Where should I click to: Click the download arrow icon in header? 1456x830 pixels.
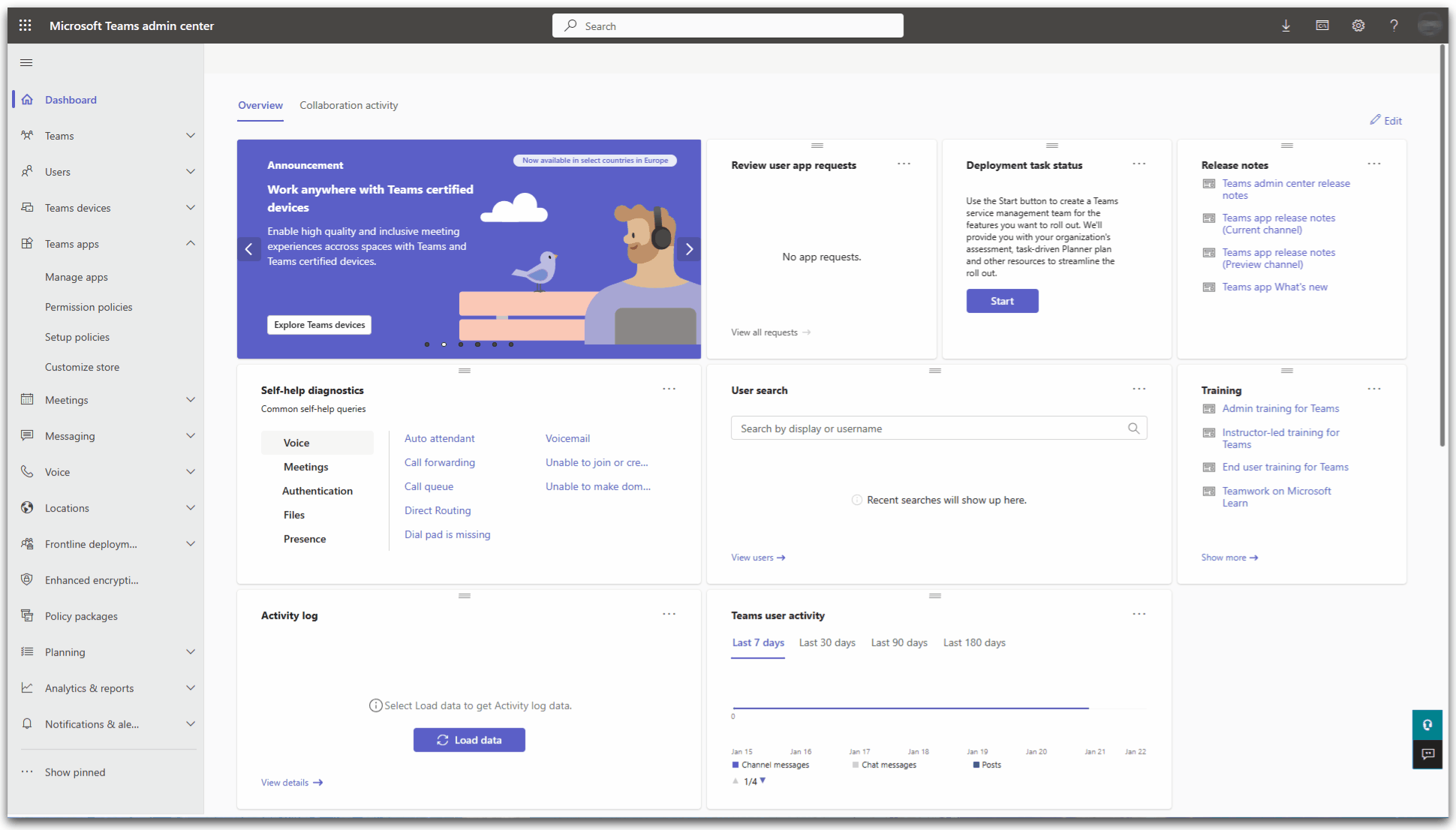click(x=1286, y=26)
